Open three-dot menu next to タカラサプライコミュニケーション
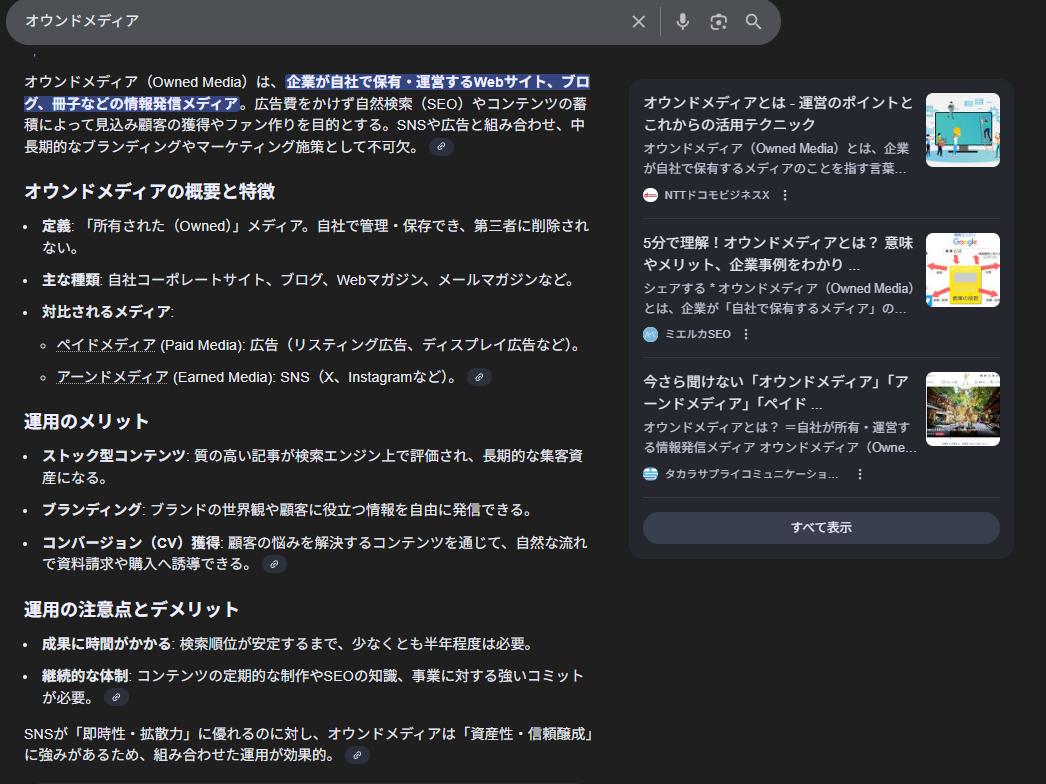Viewport: 1046px width, 784px height. [x=859, y=474]
